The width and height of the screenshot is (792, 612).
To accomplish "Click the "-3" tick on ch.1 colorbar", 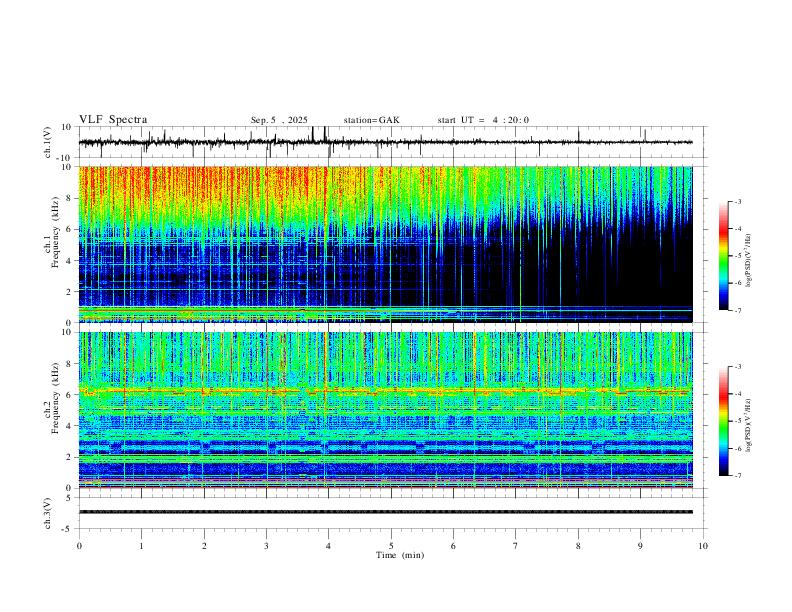I will pyautogui.click(x=738, y=201).
